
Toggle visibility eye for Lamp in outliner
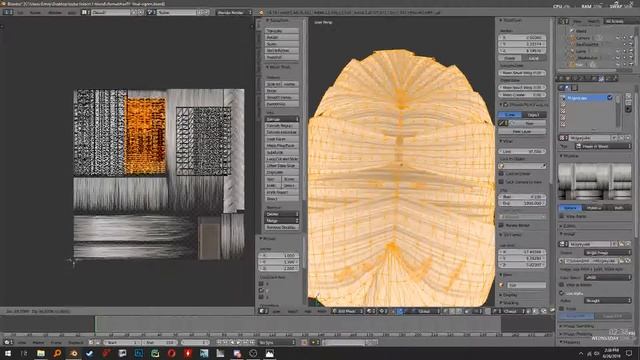pos(618,51)
